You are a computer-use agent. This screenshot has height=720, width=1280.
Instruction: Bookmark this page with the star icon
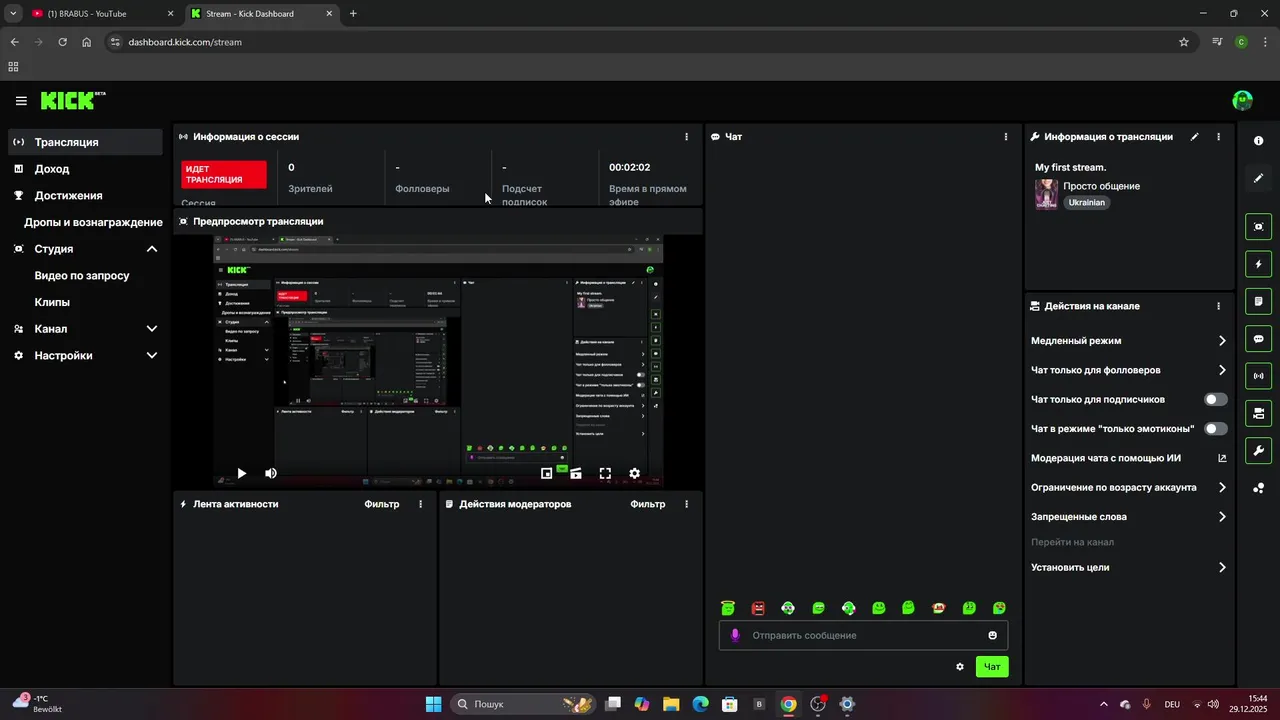pyautogui.click(x=1184, y=42)
